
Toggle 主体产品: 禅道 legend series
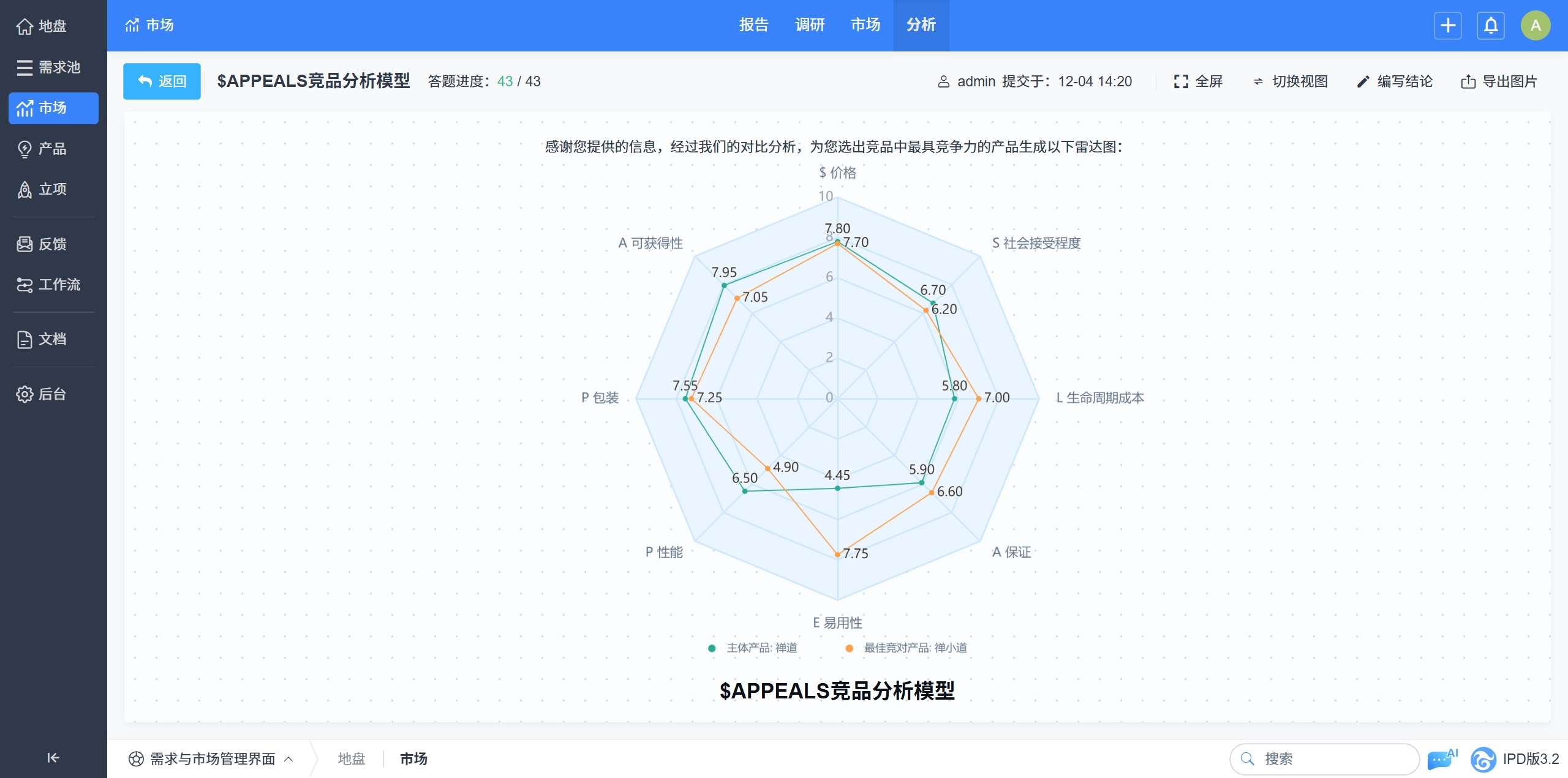(754, 648)
